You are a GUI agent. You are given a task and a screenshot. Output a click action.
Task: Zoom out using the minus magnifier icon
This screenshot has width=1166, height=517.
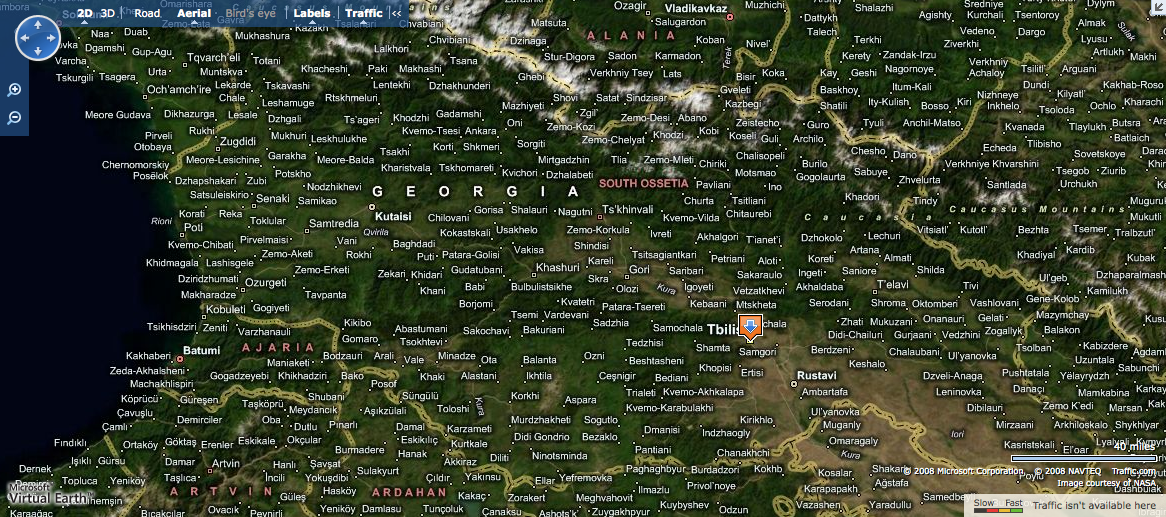14,118
